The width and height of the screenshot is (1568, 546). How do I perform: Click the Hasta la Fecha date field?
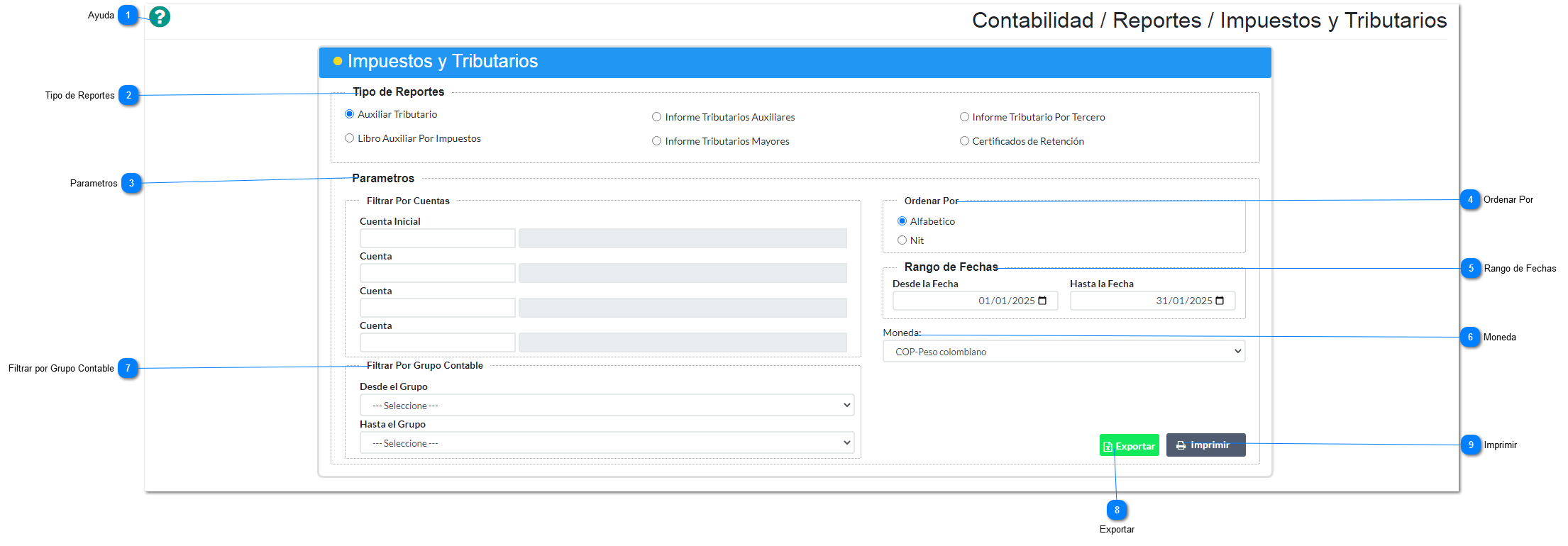(1152, 301)
